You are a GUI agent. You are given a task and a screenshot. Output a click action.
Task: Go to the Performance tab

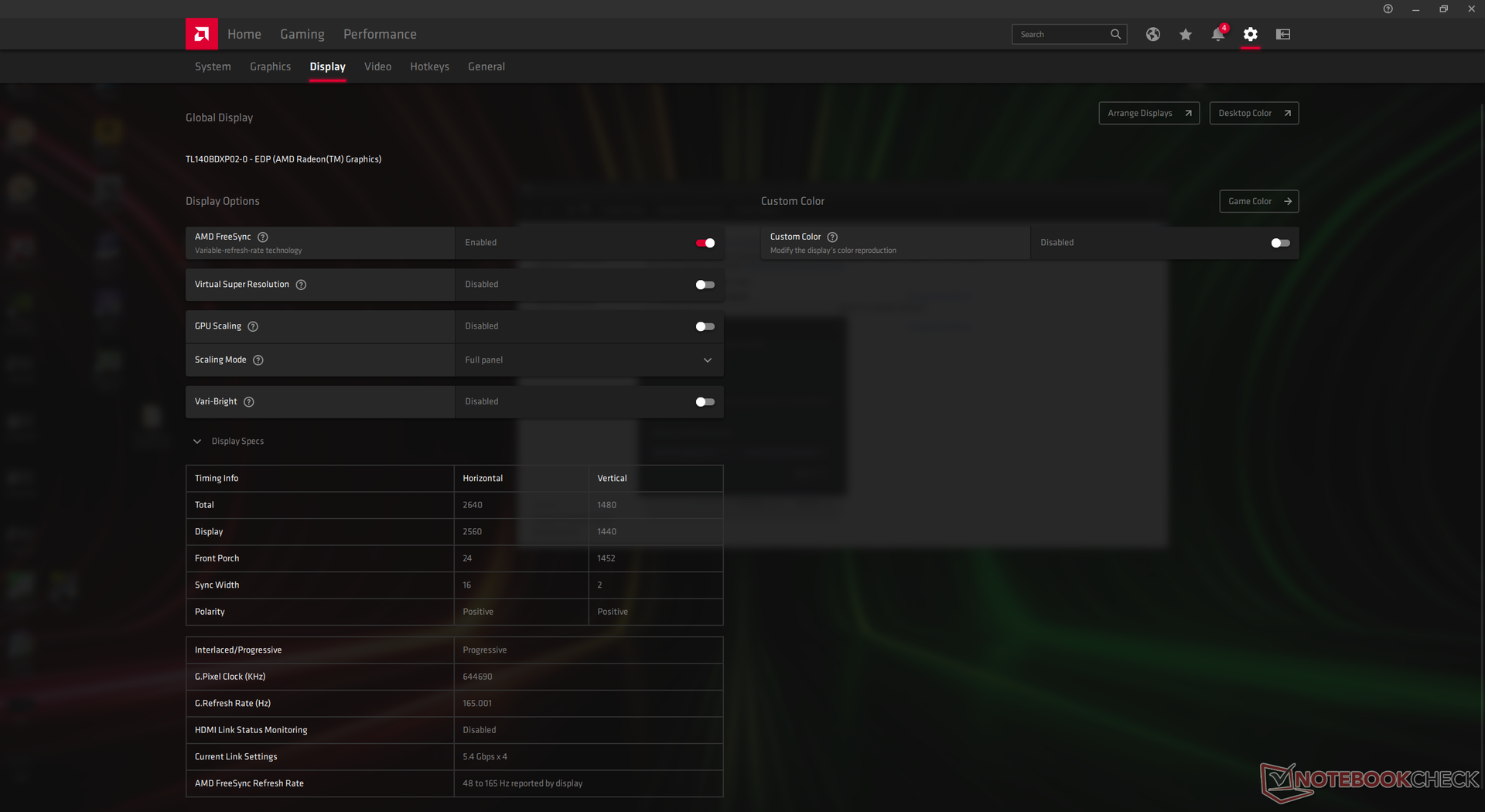pyautogui.click(x=380, y=34)
